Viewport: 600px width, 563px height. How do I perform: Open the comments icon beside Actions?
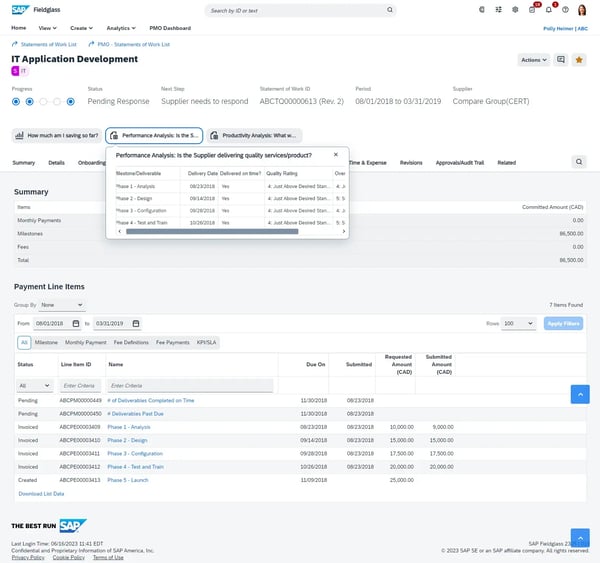point(561,60)
